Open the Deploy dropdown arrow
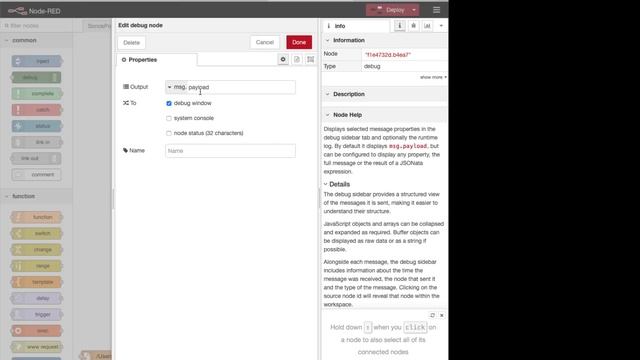The width and height of the screenshot is (640, 360). pos(414,10)
